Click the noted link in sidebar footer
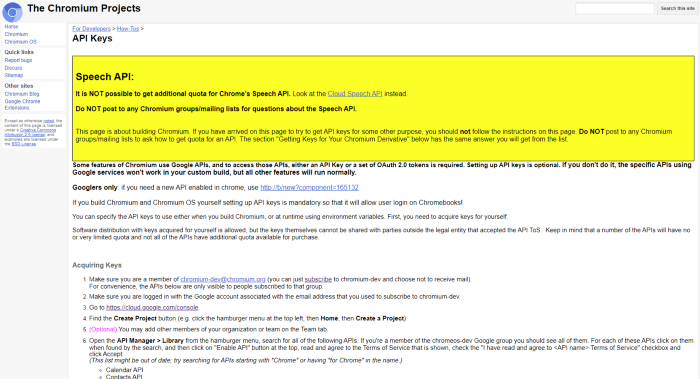 click(49, 121)
